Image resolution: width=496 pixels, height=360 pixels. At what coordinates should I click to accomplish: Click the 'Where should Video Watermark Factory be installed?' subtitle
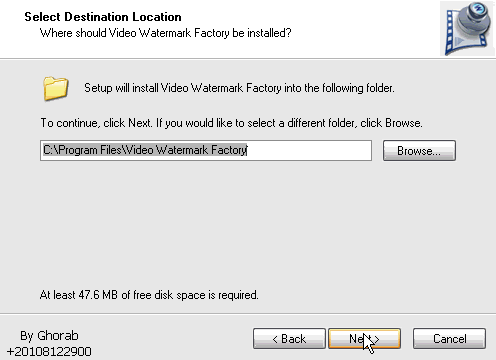click(165, 33)
